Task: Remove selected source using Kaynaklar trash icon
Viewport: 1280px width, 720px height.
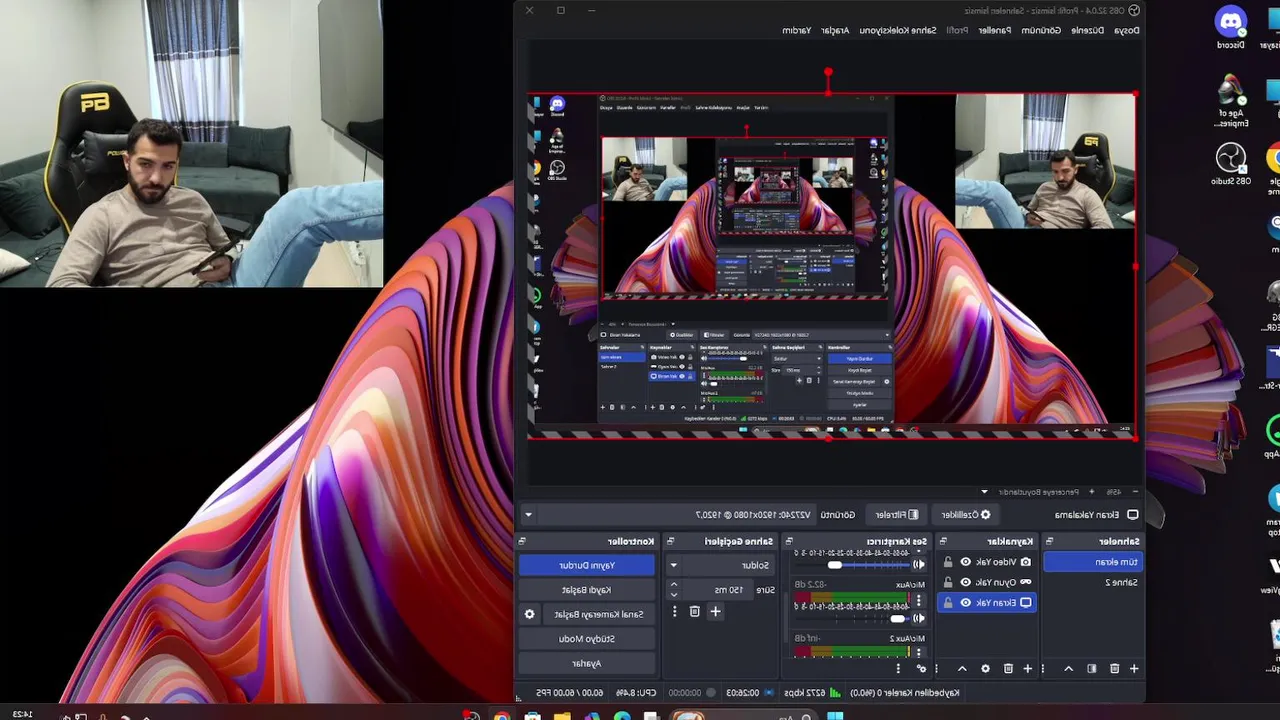Action: (1008, 668)
